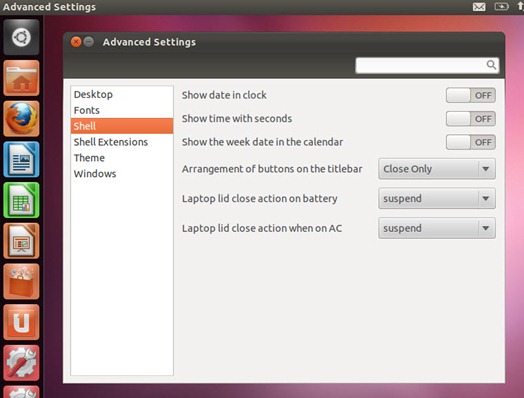Launch LibreOffice Writer from the dock
524x398 pixels.
(x=21, y=159)
